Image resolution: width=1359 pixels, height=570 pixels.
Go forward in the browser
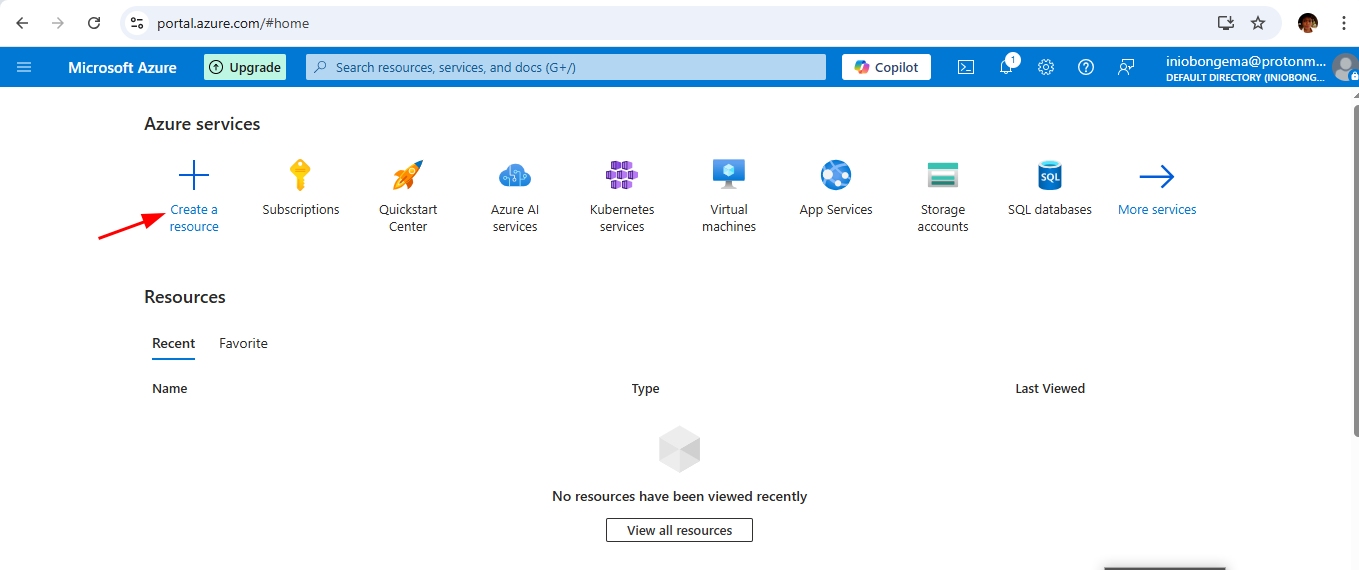[x=58, y=23]
